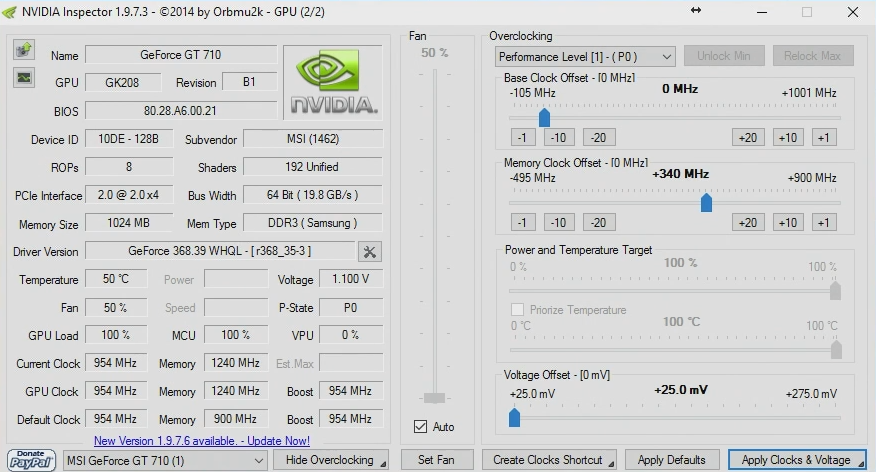Click the Revision value B1

(x=249, y=82)
